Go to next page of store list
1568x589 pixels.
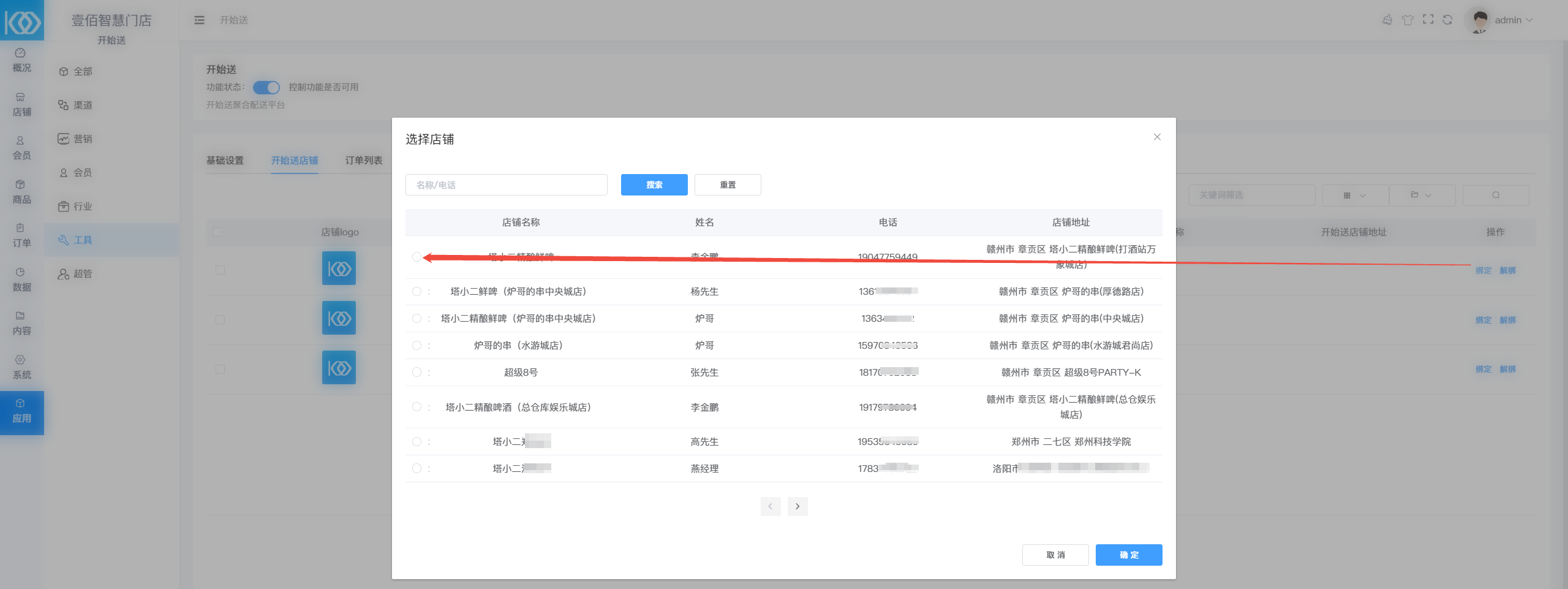pyautogui.click(x=797, y=506)
